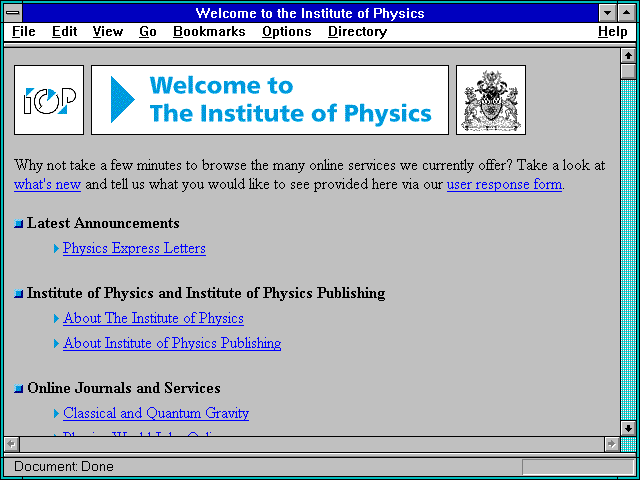
Task: Open About Institute of Physics Publishing link
Action: pos(172,343)
